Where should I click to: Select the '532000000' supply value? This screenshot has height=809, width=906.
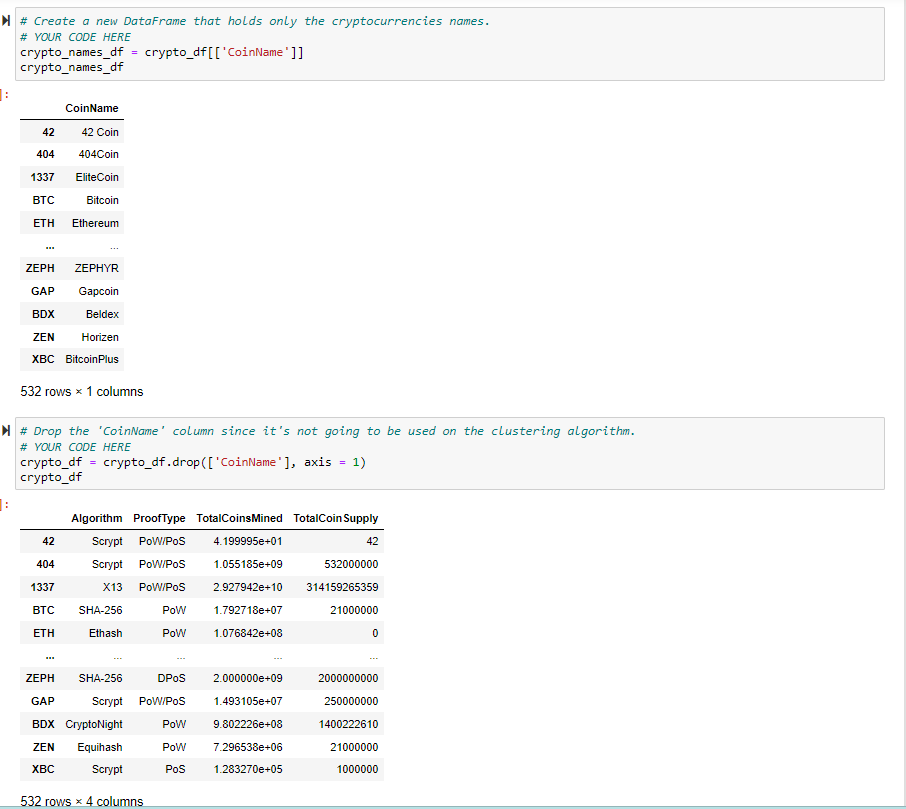pyautogui.click(x=351, y=564)
